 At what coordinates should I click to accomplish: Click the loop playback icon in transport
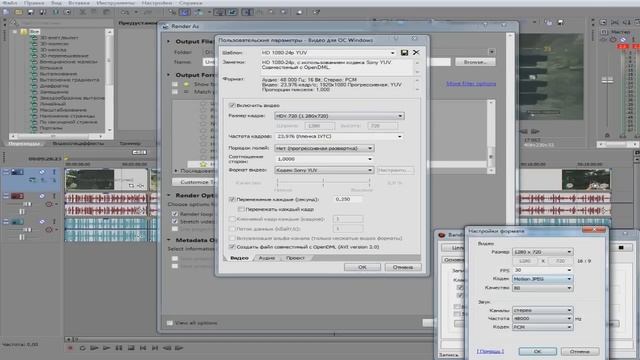coord(82,348)
